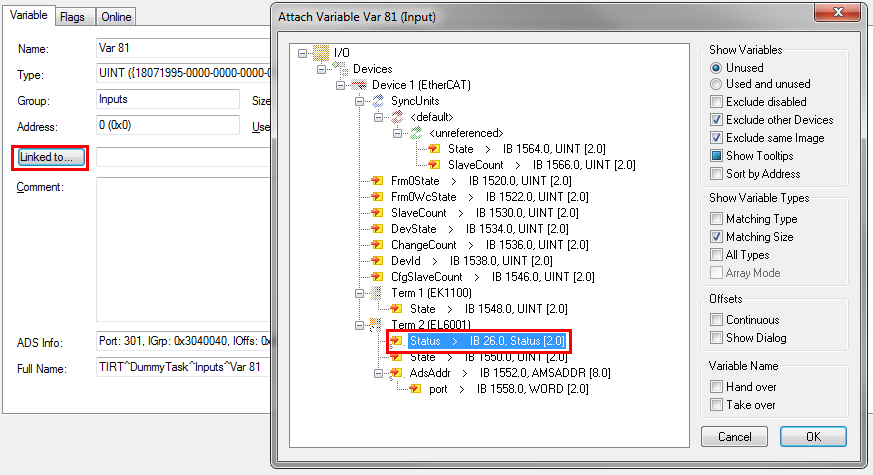The image size is (873, 475).
Task: Click the Device 1 (EtherCAT) icon
Action: (359, 85)
